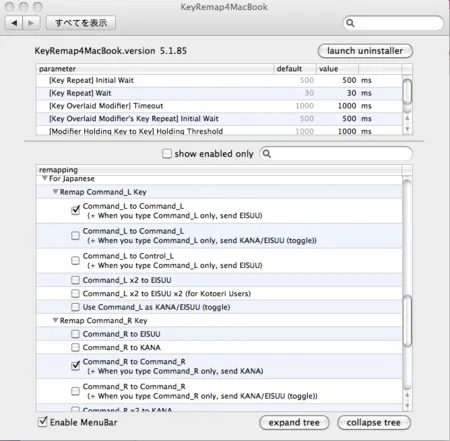Click the remapping list scrollbar thumb
Image resolution: width=450 pixels, height=441 pixels.
(407, 321)
